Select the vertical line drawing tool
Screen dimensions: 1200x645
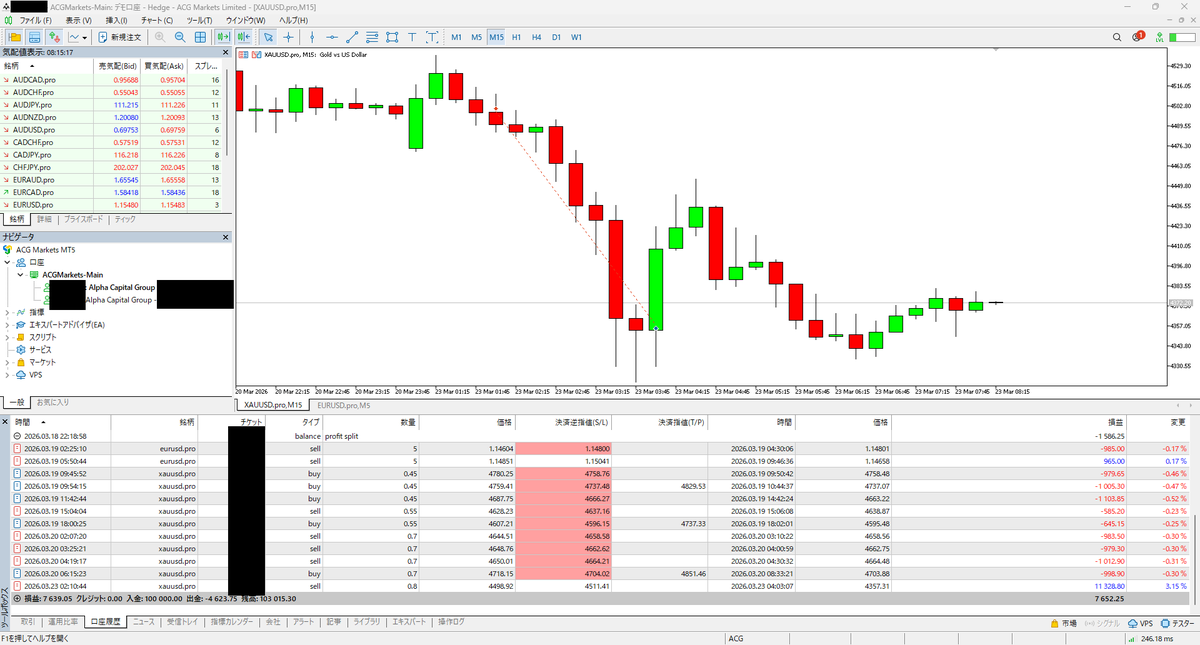[312, 38]
